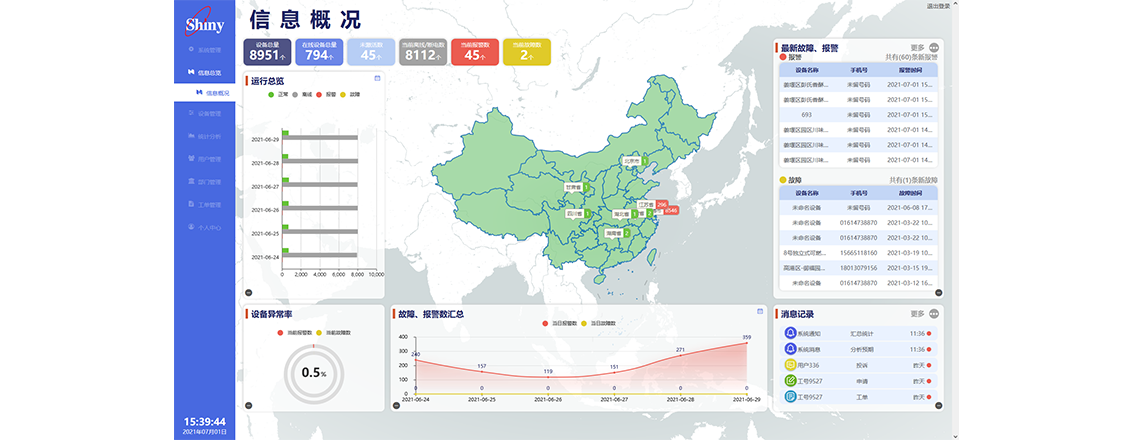Click the ellipsis icon in 最新故障、报警 panel
The height and width of the screenshot is (440, 1133).
tap(934, 47)
